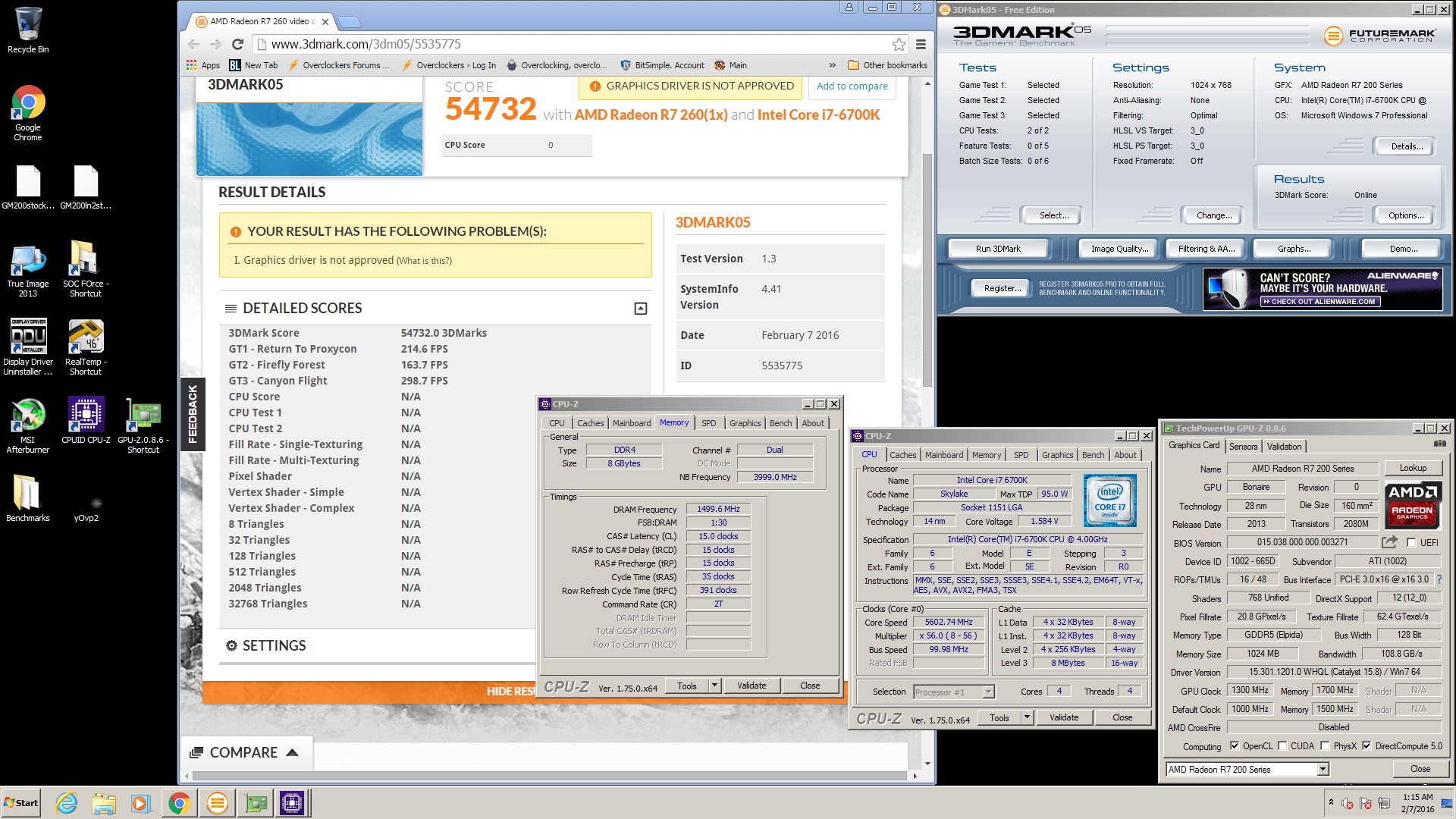
Task: Open Windows Explorer from the taskbar
Action: tap(104, 802)
